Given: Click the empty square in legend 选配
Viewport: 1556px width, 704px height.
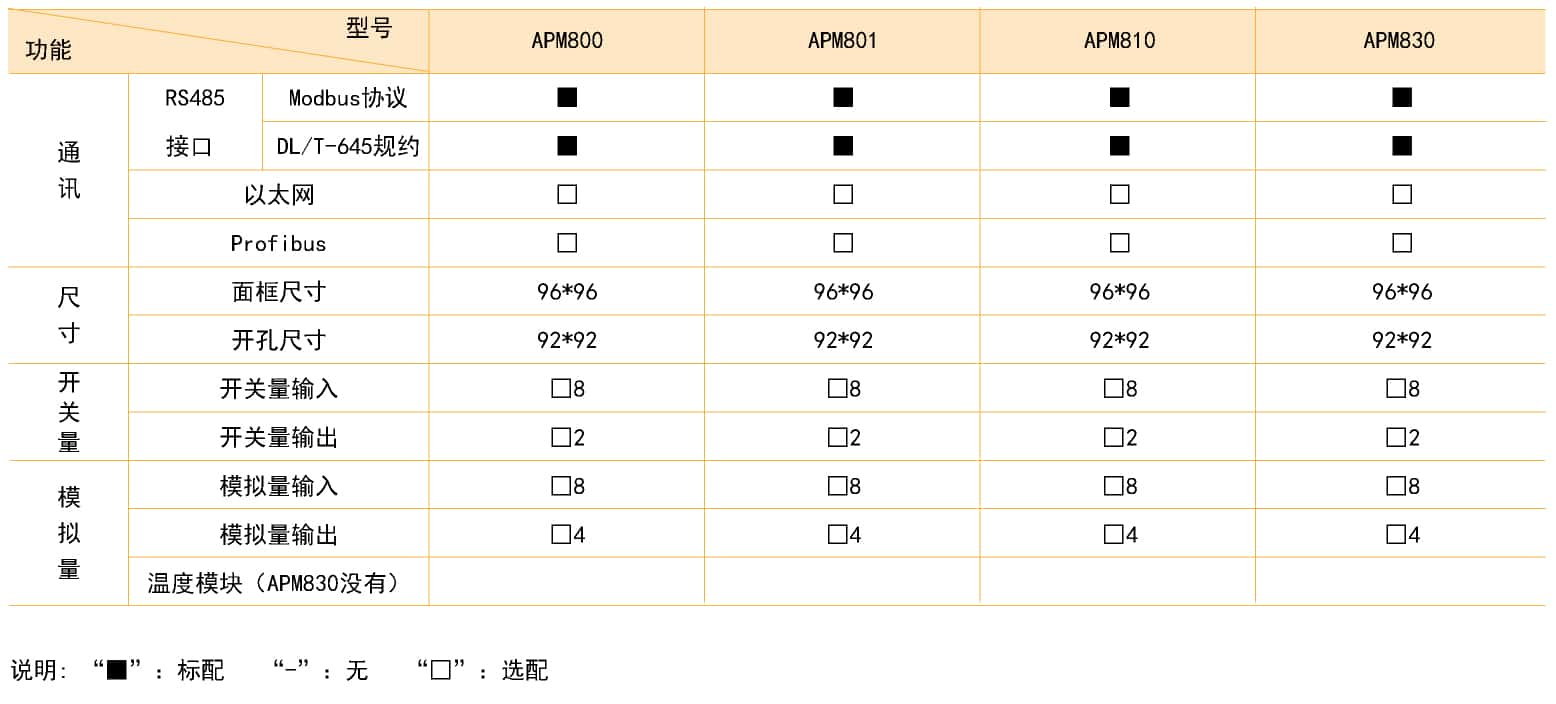Looking at the screenshot, I should coord(441,670).
